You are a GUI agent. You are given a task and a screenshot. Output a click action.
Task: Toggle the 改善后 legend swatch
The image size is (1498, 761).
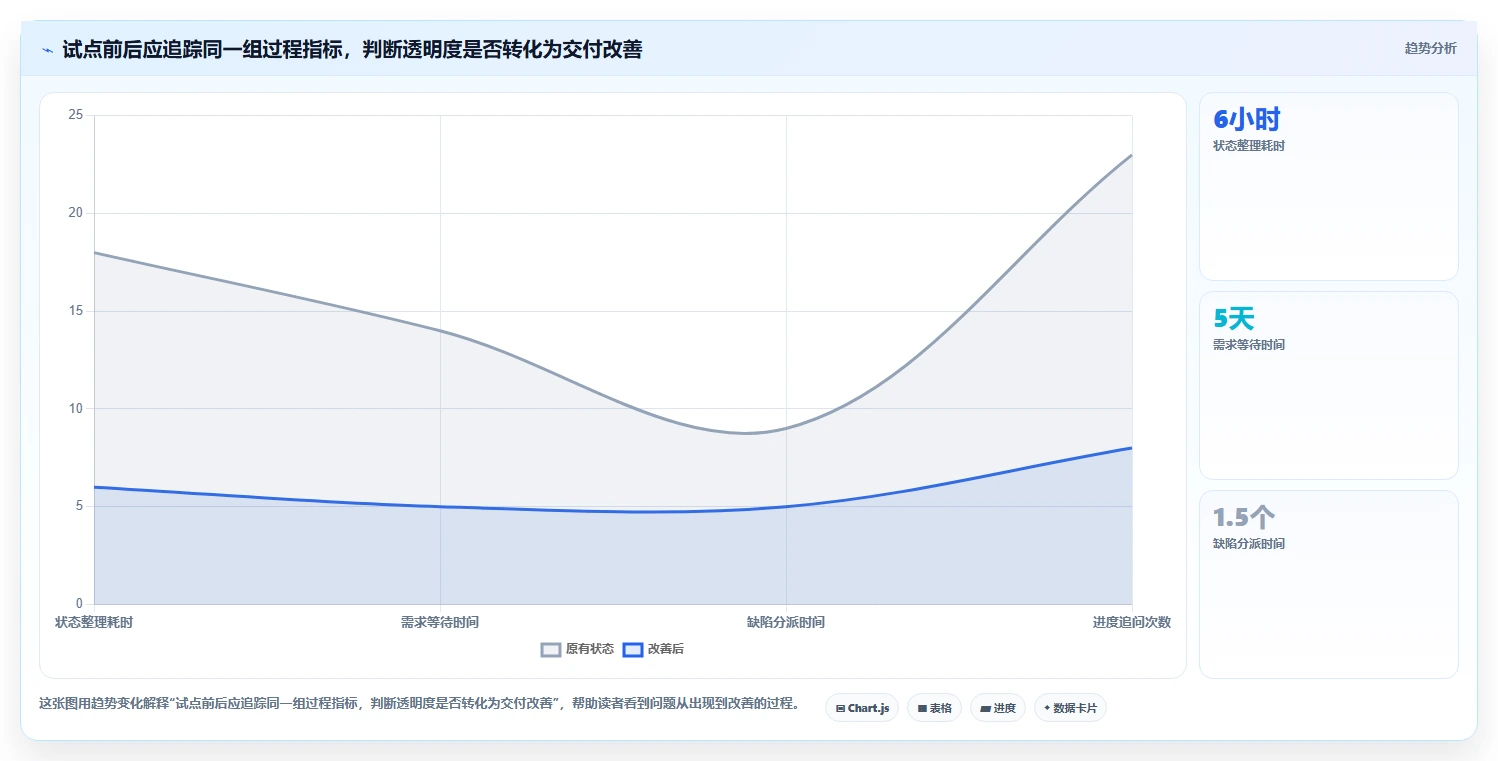click(632, 649)
